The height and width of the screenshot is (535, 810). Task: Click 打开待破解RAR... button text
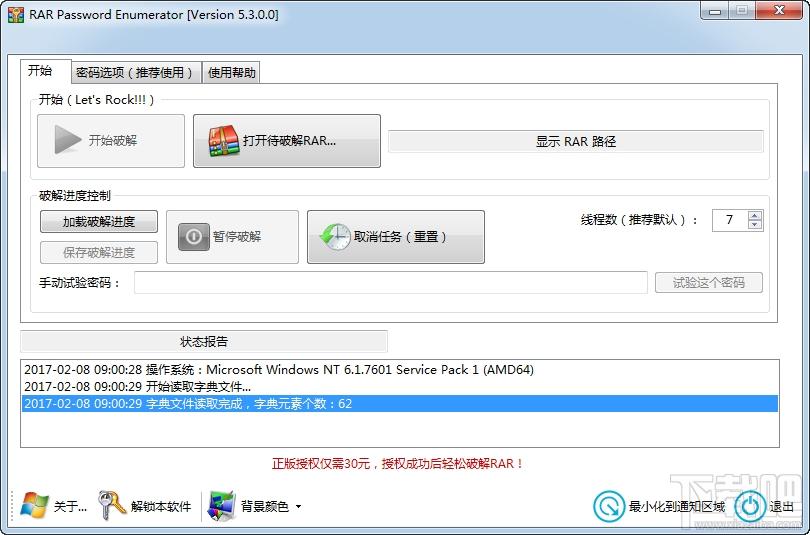(x=289, y=141)
